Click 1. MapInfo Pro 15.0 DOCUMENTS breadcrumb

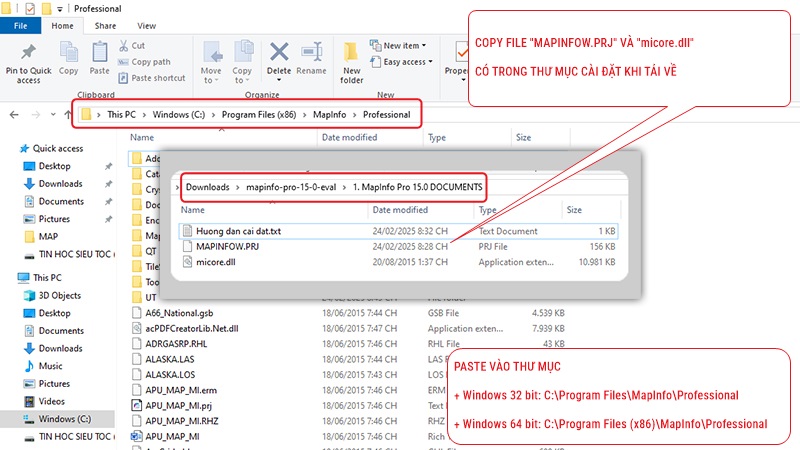coord(417,187)
